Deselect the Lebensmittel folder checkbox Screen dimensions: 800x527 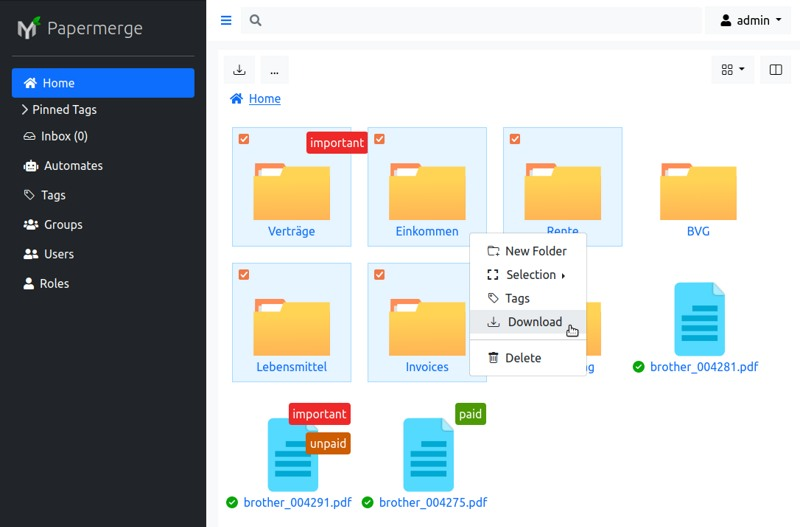pos(244,274)
